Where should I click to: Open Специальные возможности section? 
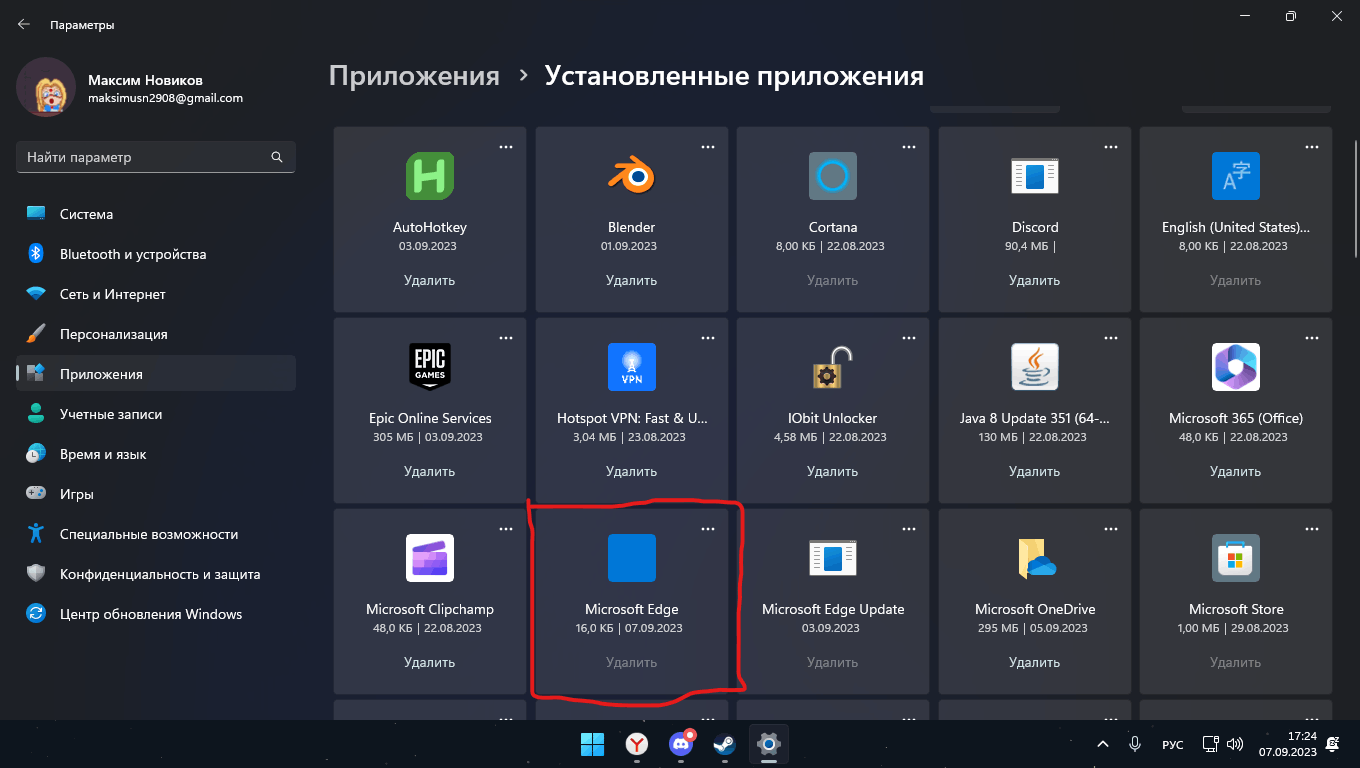(156, 534)
